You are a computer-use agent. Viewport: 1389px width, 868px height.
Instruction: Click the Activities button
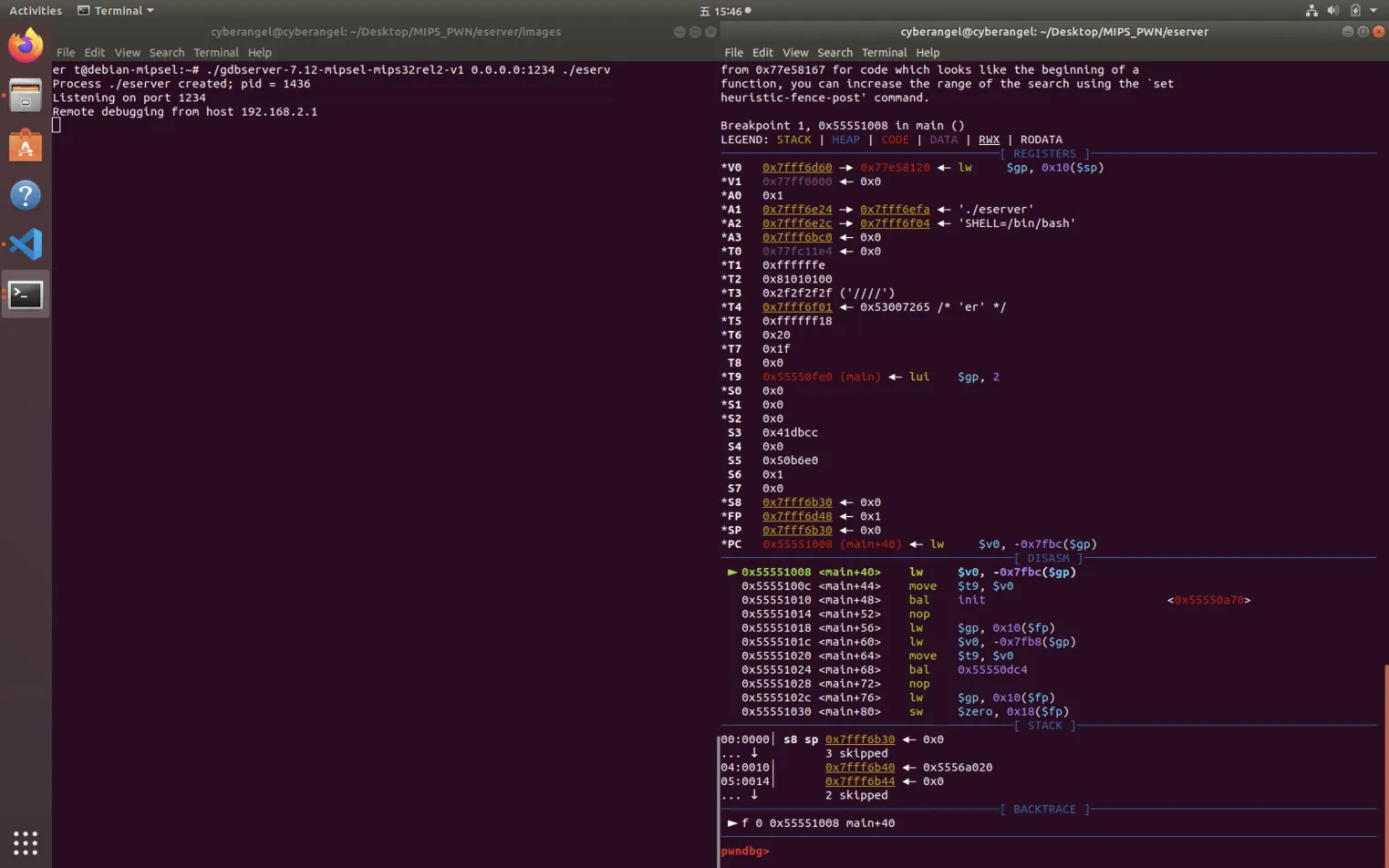(x=36, y=11)
